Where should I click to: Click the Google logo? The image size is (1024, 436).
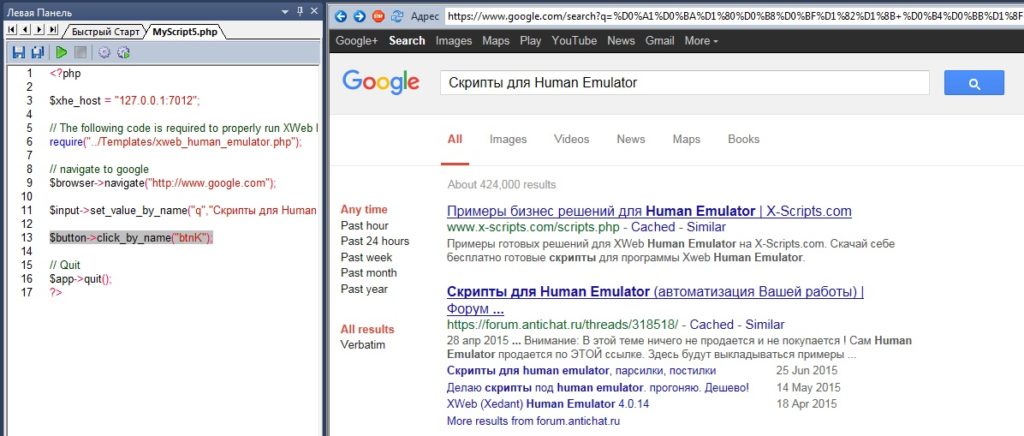tap(381, 82)
